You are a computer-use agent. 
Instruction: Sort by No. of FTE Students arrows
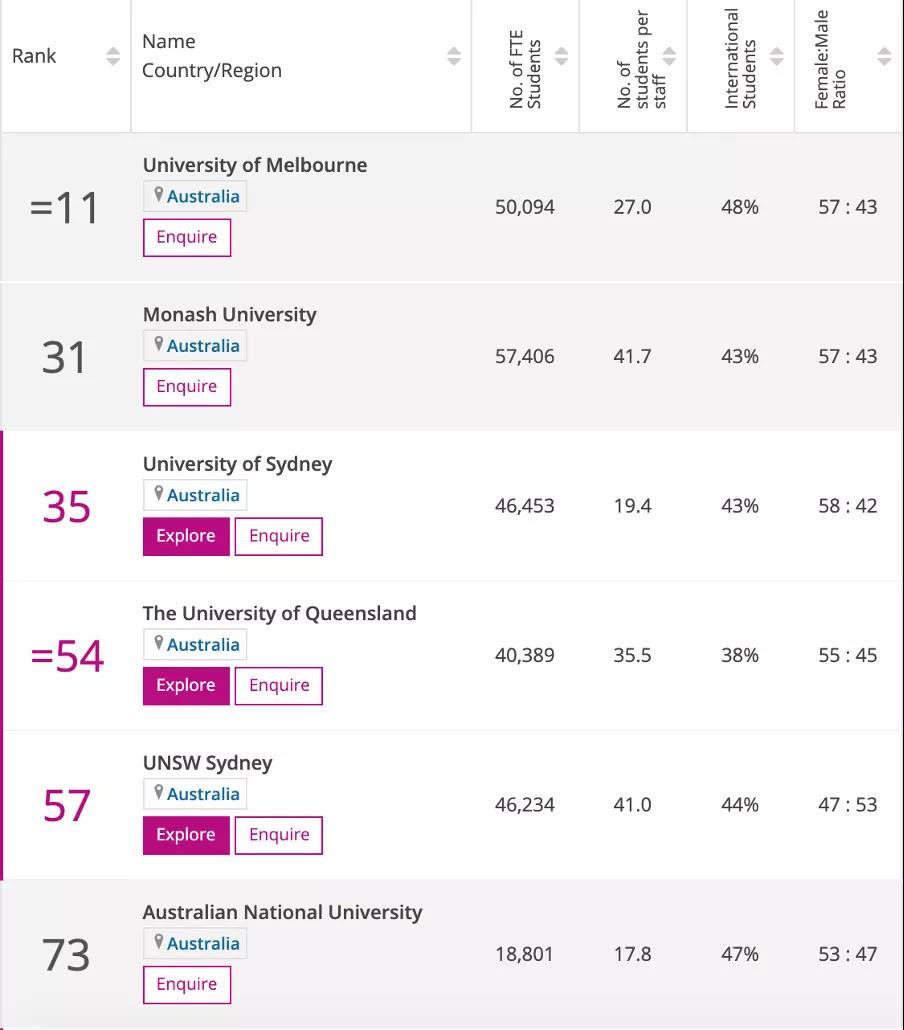click(x=561, y=57)
